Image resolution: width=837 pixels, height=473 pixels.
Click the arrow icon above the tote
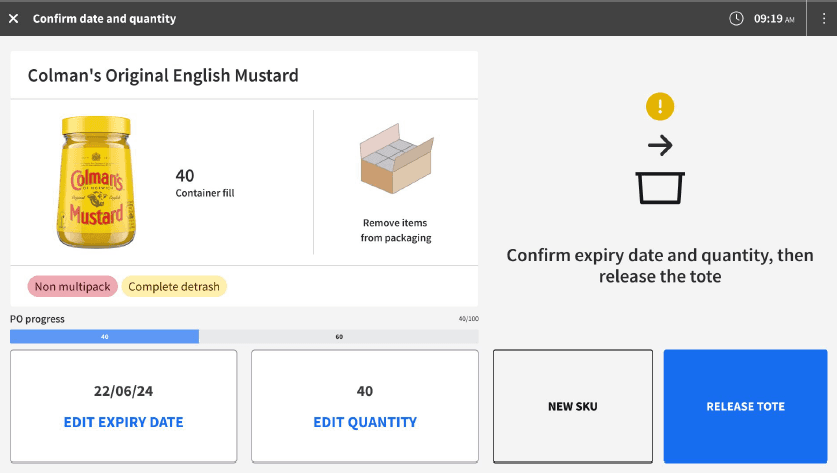coord(660,145)
